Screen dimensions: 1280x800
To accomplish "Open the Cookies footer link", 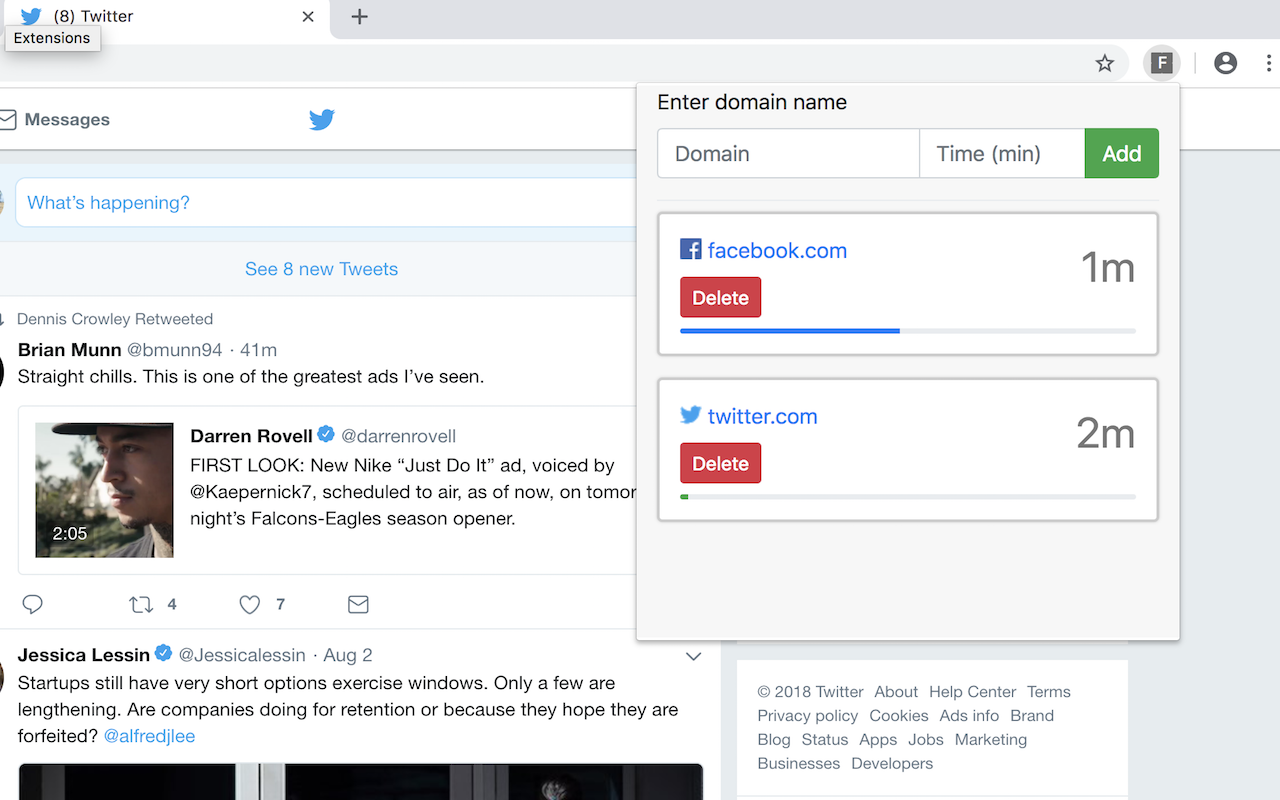I will pos(899,716).
